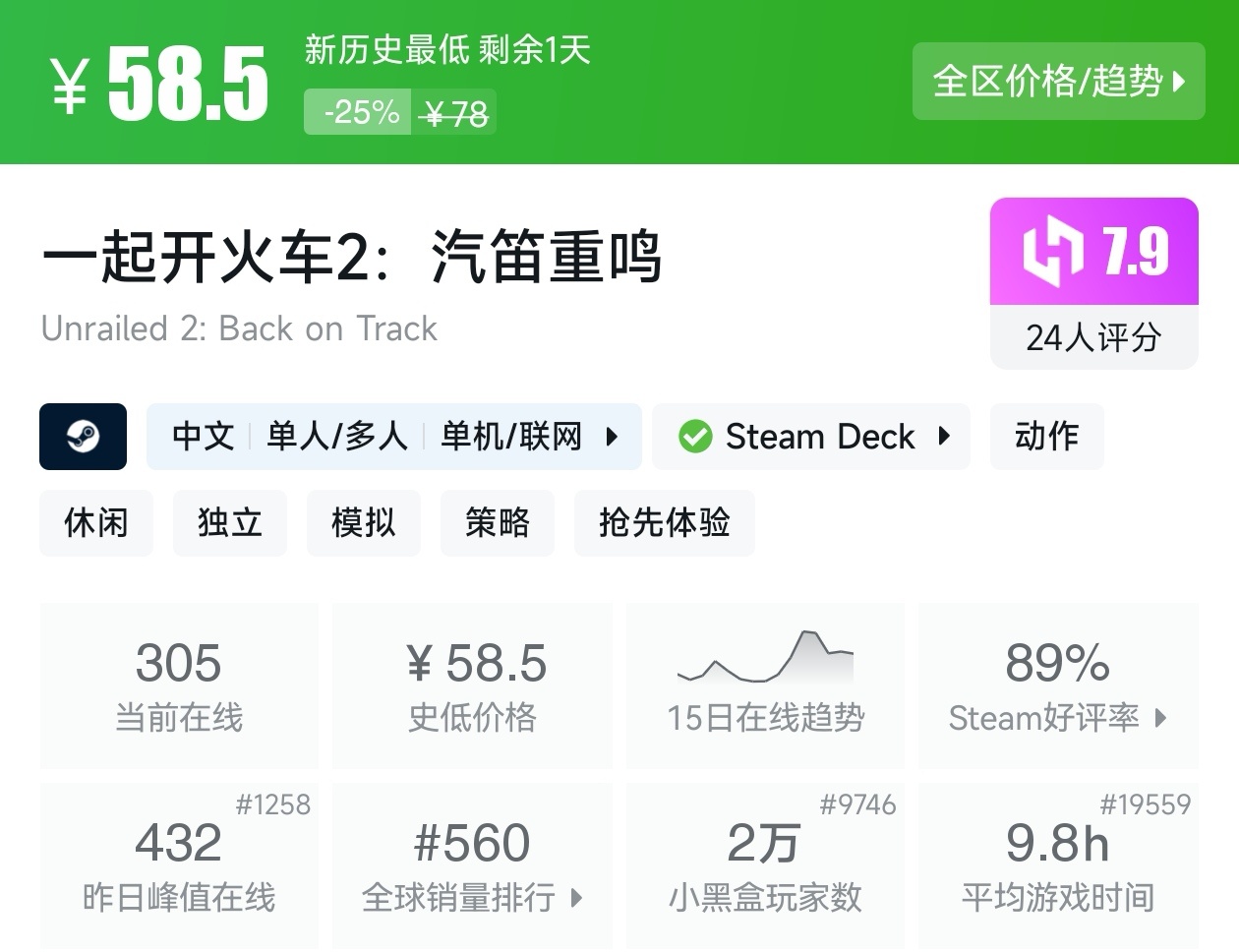Screen dimensions: 1239x952
Task: Open the ¥58.5 史低价格 card
Action: click(x=472, y=685)
